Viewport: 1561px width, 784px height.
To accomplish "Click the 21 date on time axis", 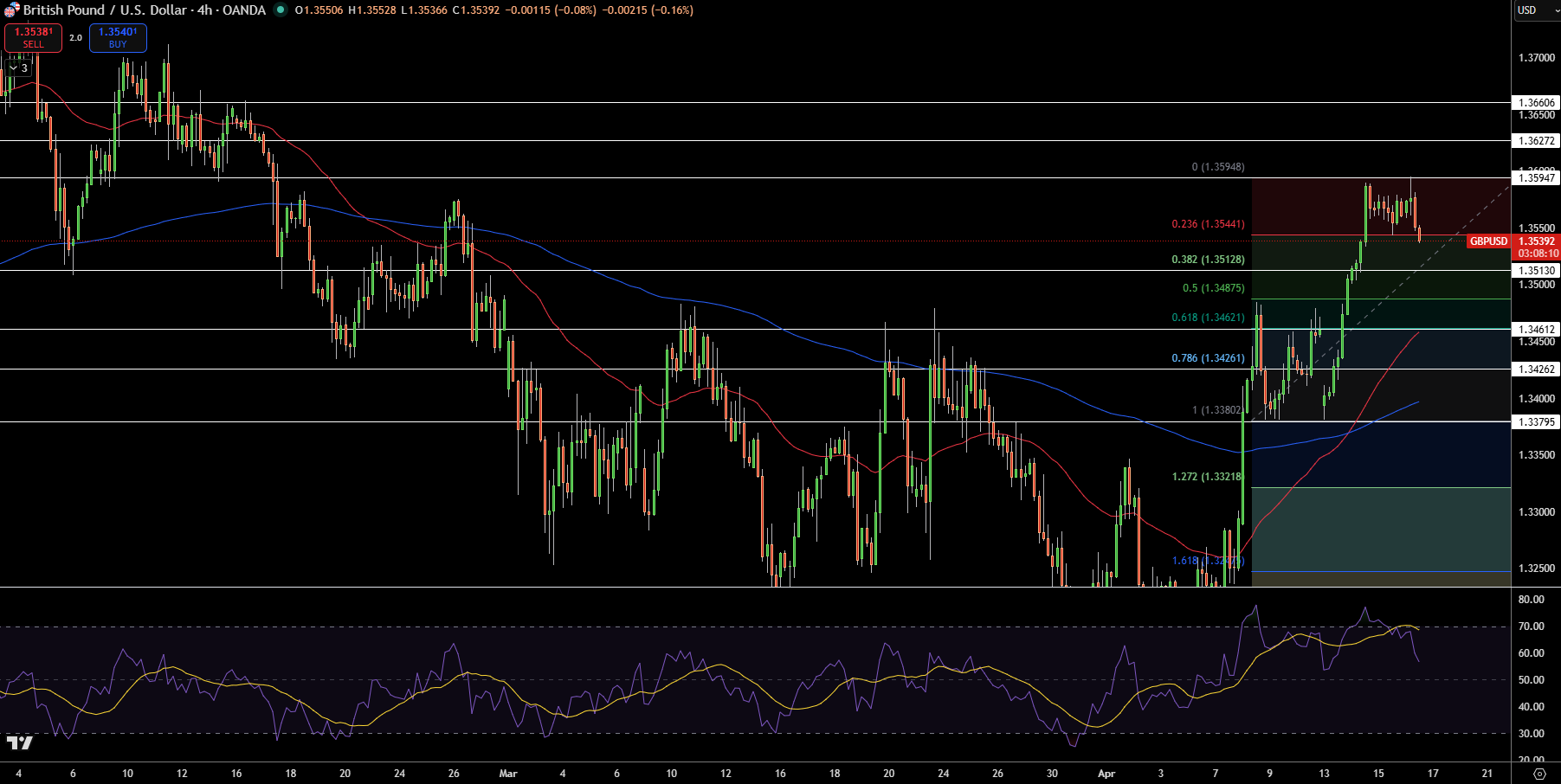I will [x=1487, y=774].
